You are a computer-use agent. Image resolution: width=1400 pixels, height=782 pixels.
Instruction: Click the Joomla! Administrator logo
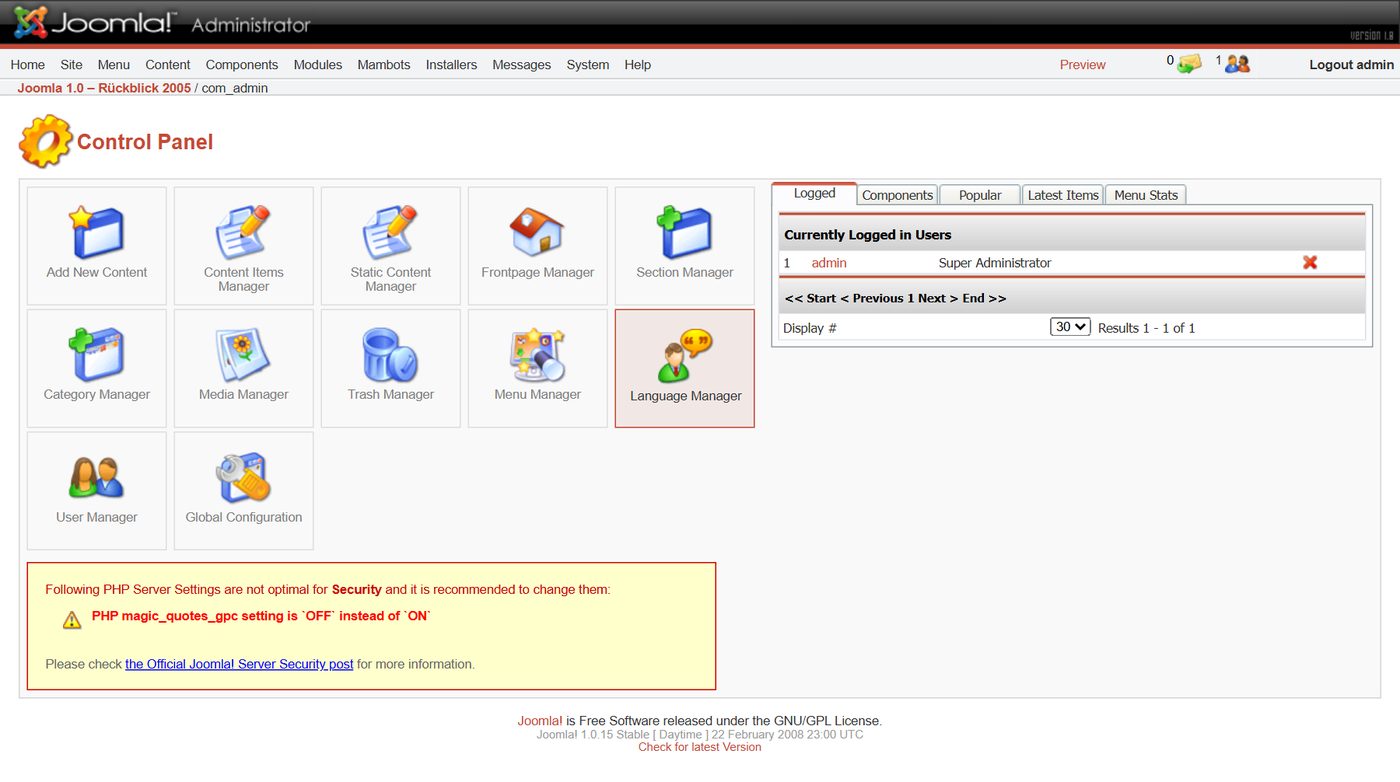(162, 22)
